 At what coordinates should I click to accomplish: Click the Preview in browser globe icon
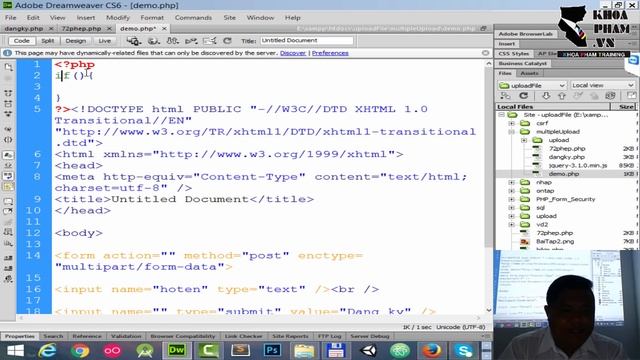(x=153, y=40)
